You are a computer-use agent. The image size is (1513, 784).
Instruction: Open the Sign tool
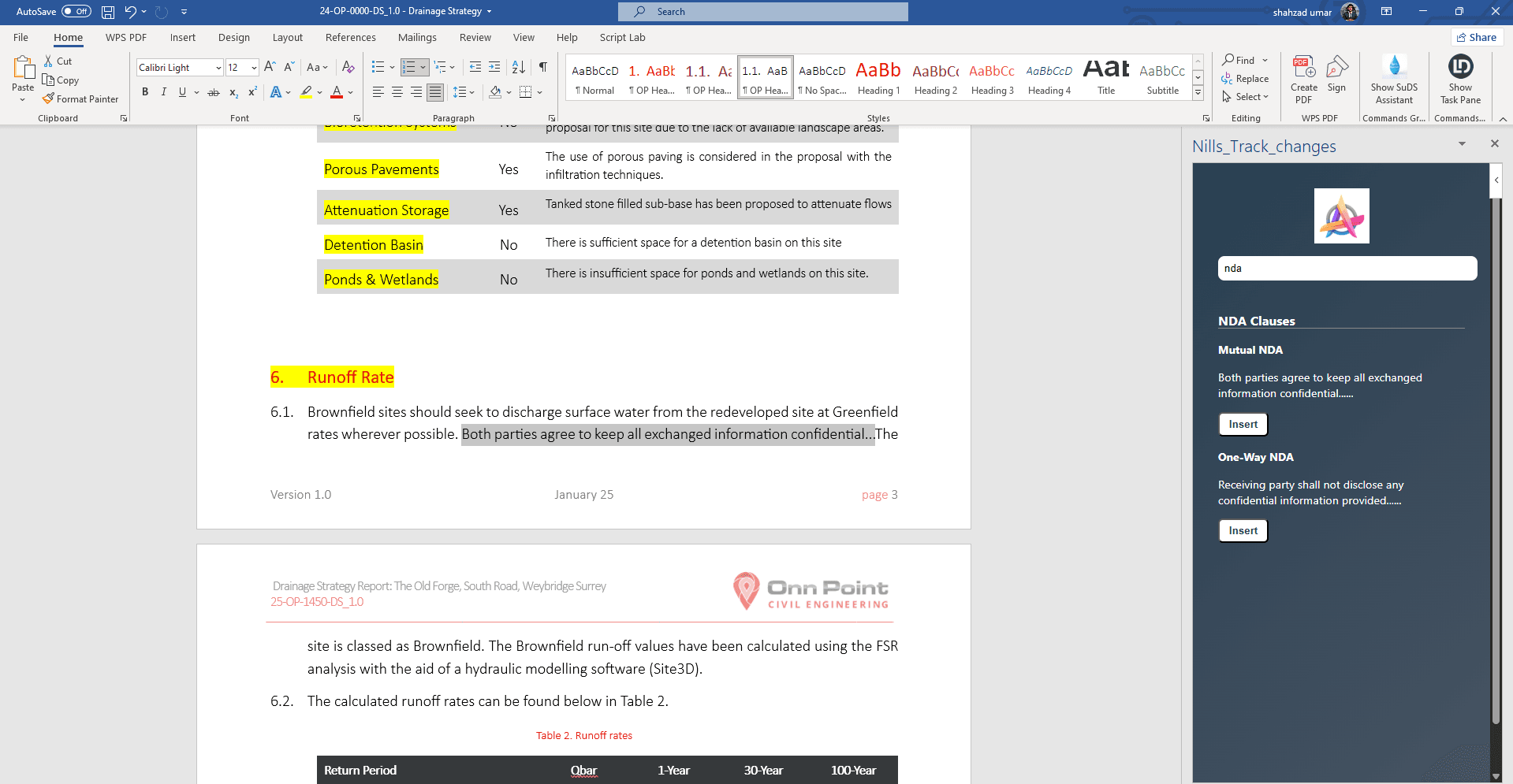[1336, 74]
